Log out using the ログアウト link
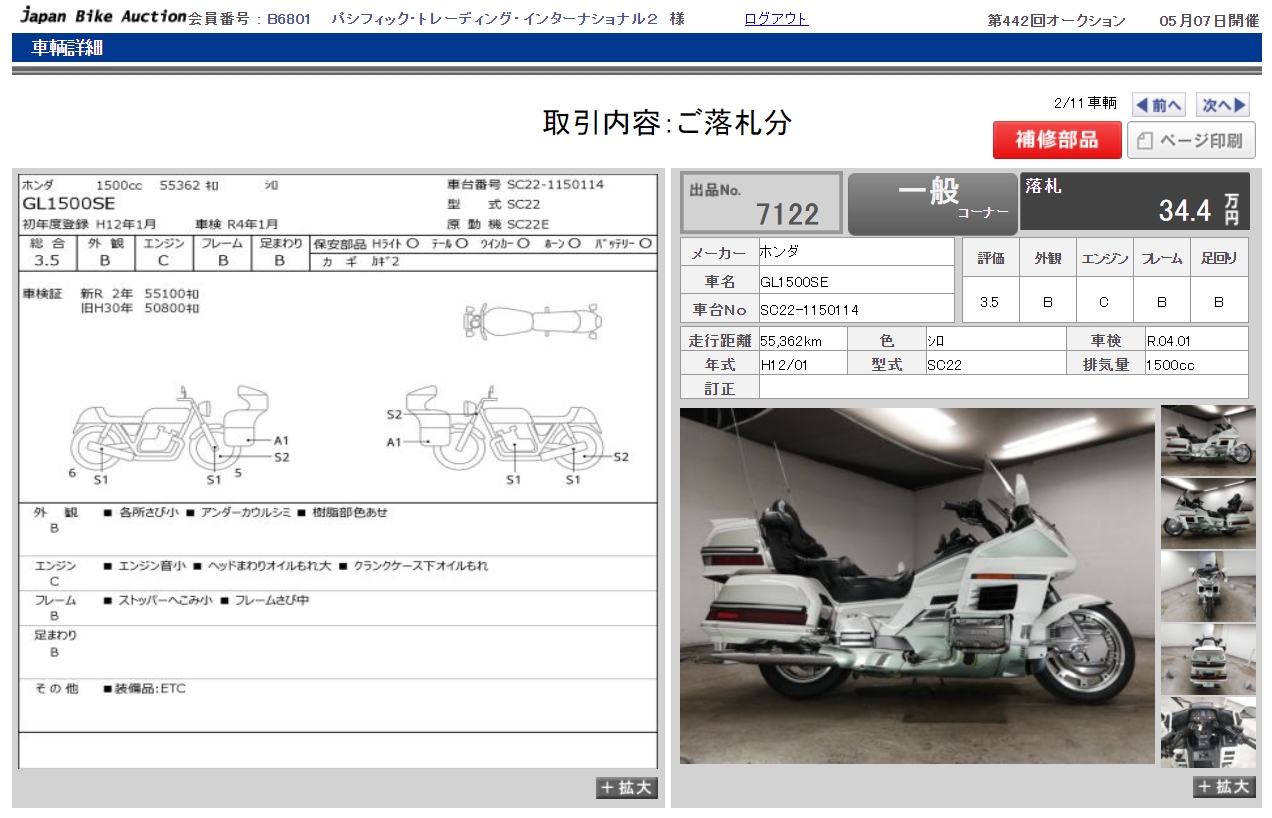The width and height of the screenshot is (1272, 818). pos(776,19)
